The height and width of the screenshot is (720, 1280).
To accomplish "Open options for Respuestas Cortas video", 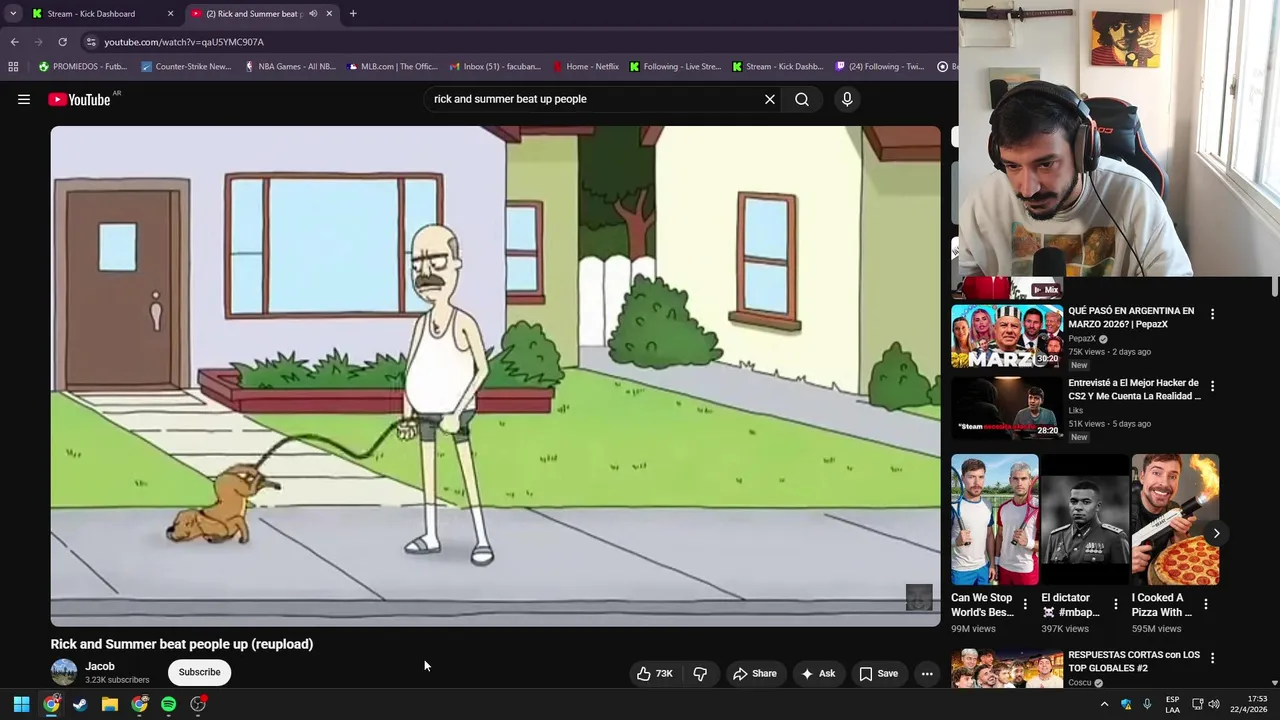I will (x=1212, y=658).
